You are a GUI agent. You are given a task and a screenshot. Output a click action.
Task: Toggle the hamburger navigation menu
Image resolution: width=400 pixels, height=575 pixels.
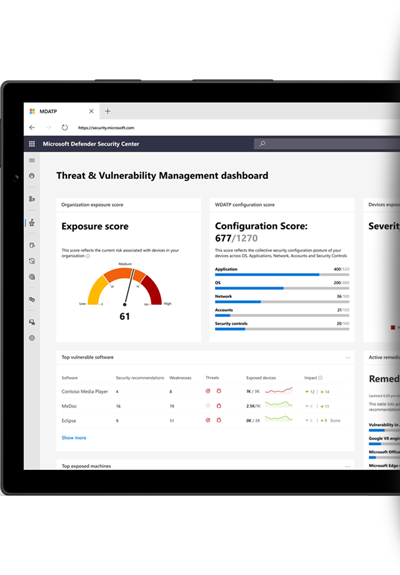tap(32, 160)
